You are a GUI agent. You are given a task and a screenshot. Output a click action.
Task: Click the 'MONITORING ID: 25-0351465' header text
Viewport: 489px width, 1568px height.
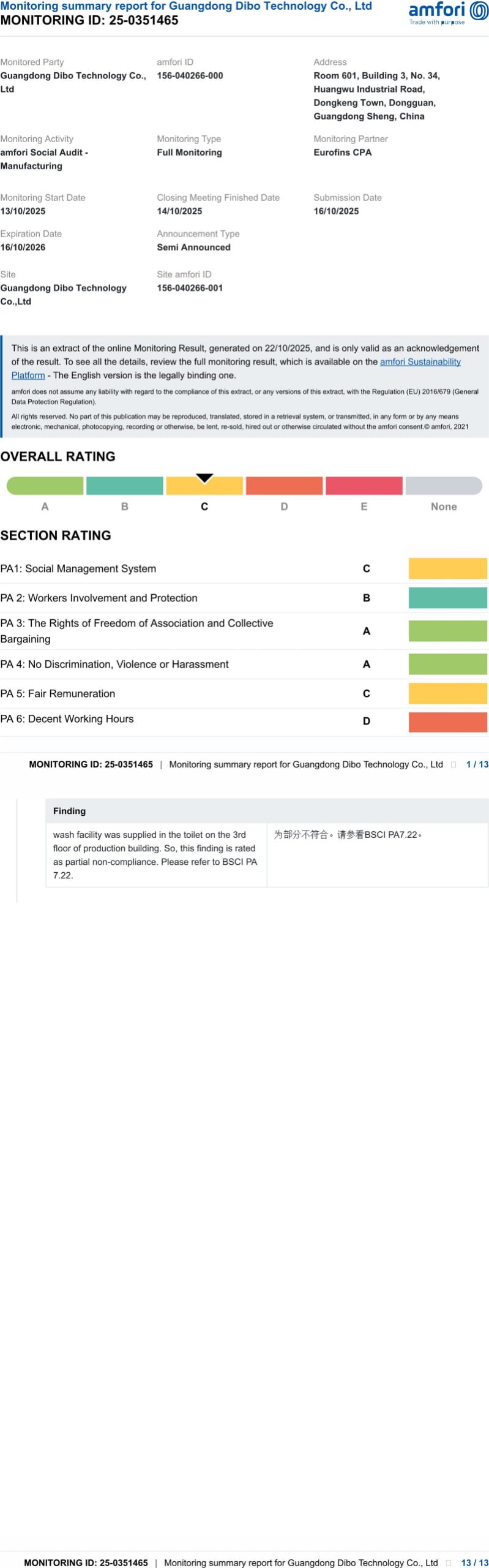[x=89, y=20]
